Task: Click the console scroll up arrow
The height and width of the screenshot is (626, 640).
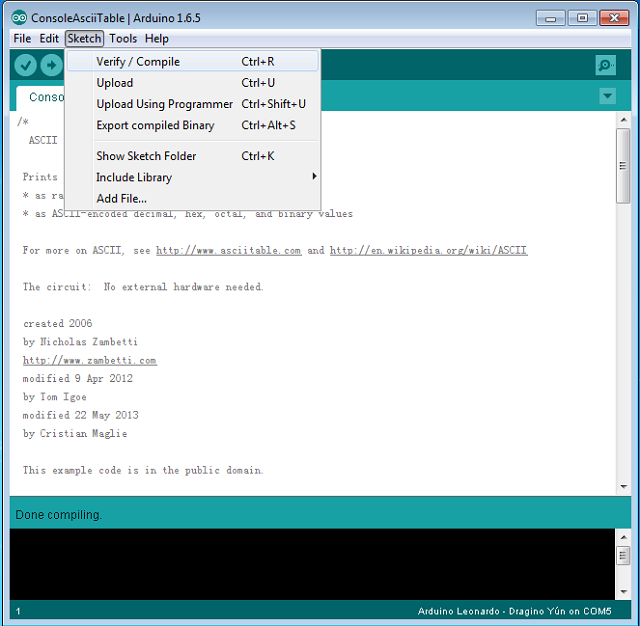Action: tap(623, 537)
